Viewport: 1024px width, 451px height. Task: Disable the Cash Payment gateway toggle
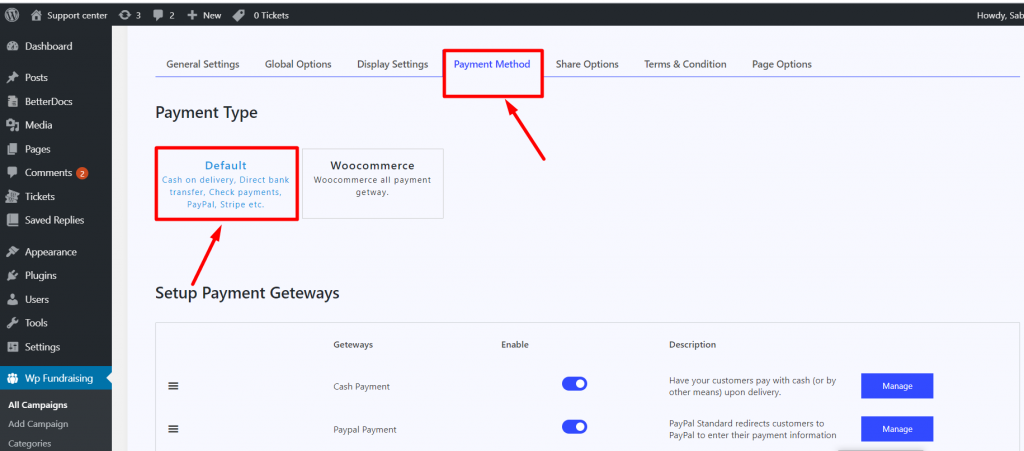click(574, 384)
